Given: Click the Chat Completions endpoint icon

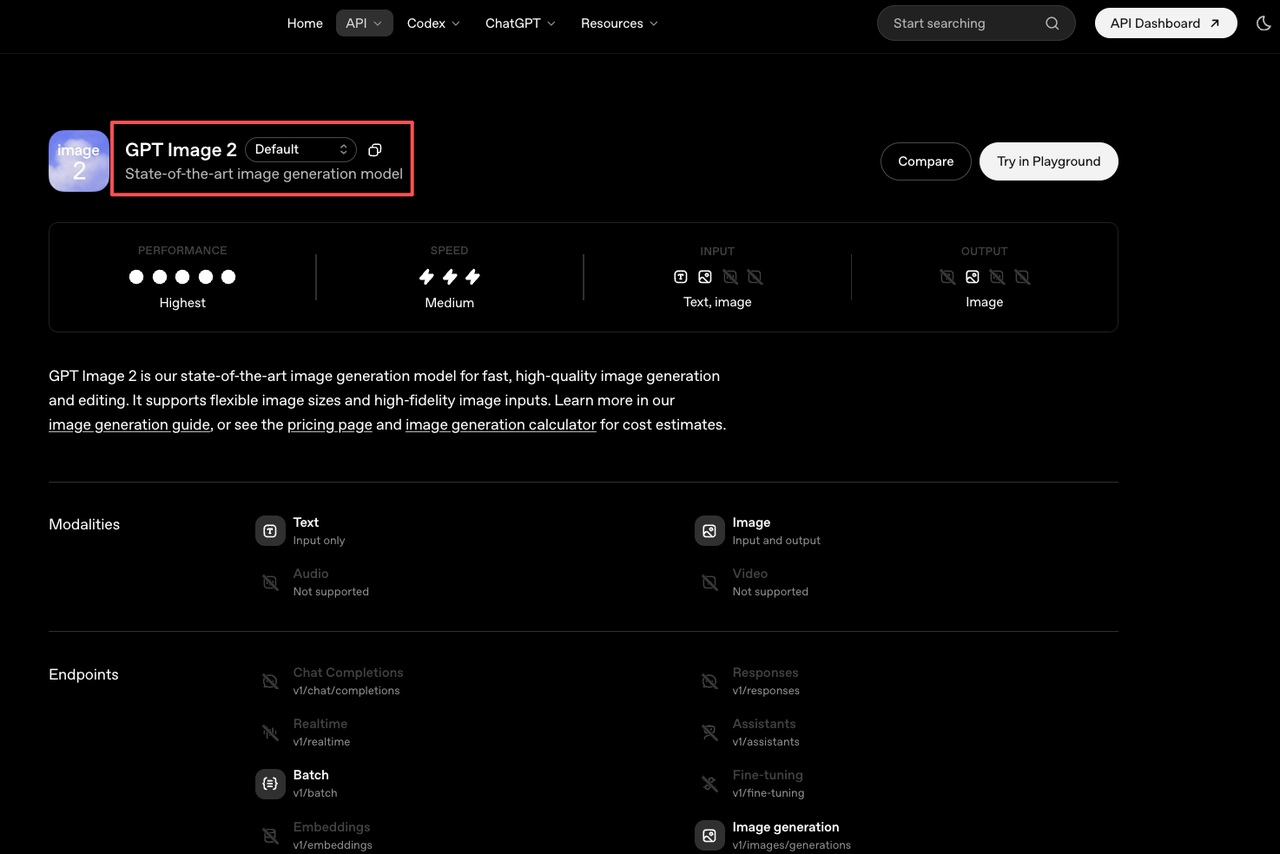Looking at the screenshot, I should click(270, 681).
